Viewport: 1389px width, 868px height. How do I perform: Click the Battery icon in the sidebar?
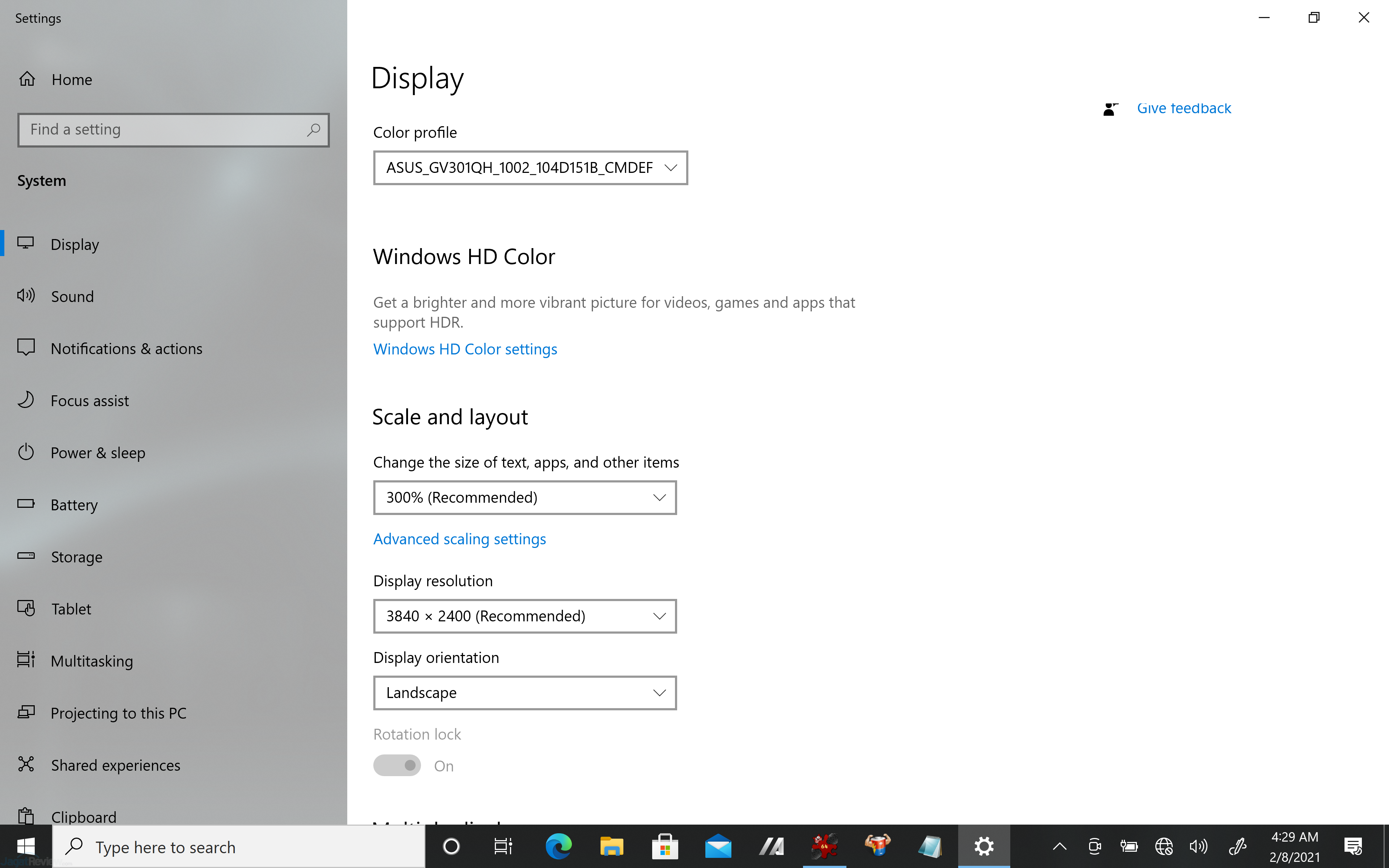point(26,504)
